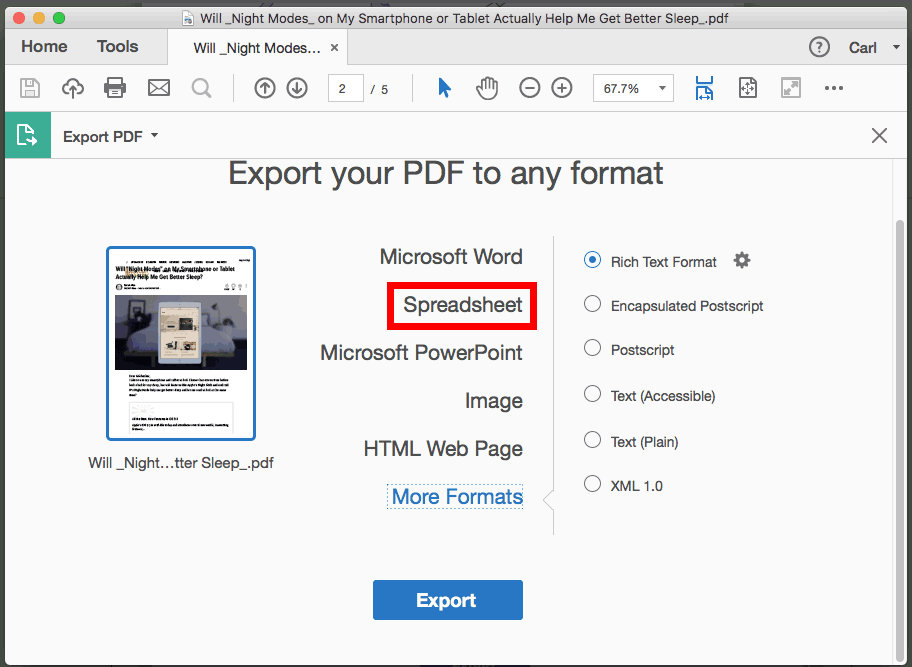The width and height of the screenshot is (912, 667).
Task: Select Rich Text Format radio button
Action: (x=592, y=259)
